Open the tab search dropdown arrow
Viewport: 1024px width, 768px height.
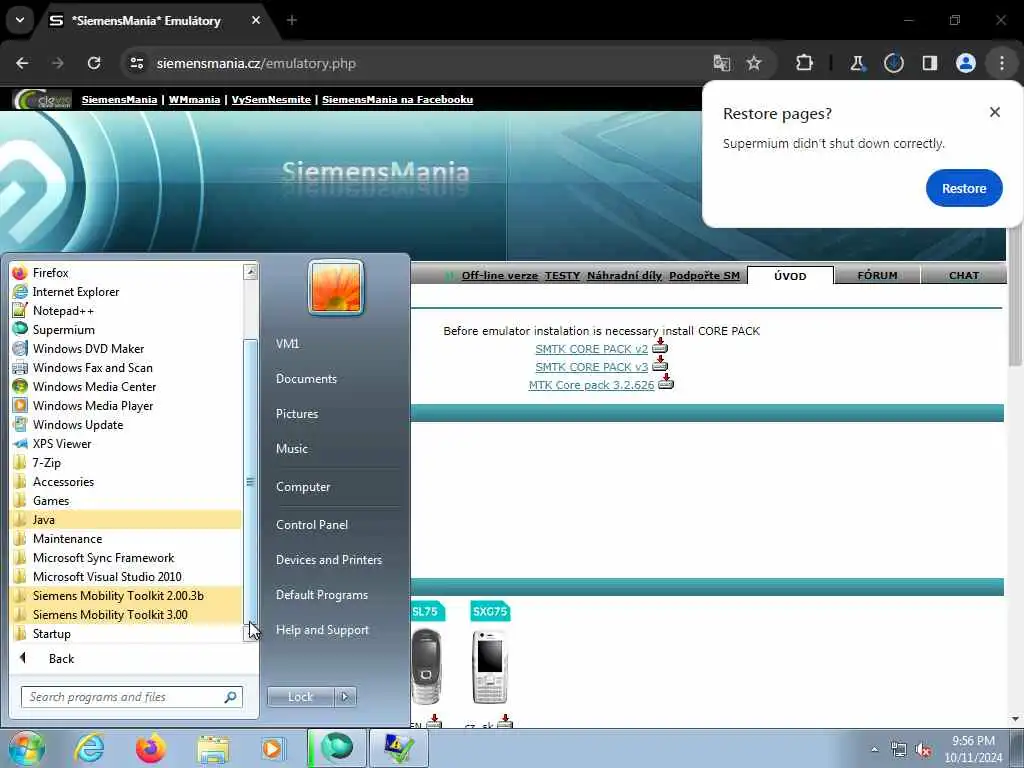click(20, 20)
